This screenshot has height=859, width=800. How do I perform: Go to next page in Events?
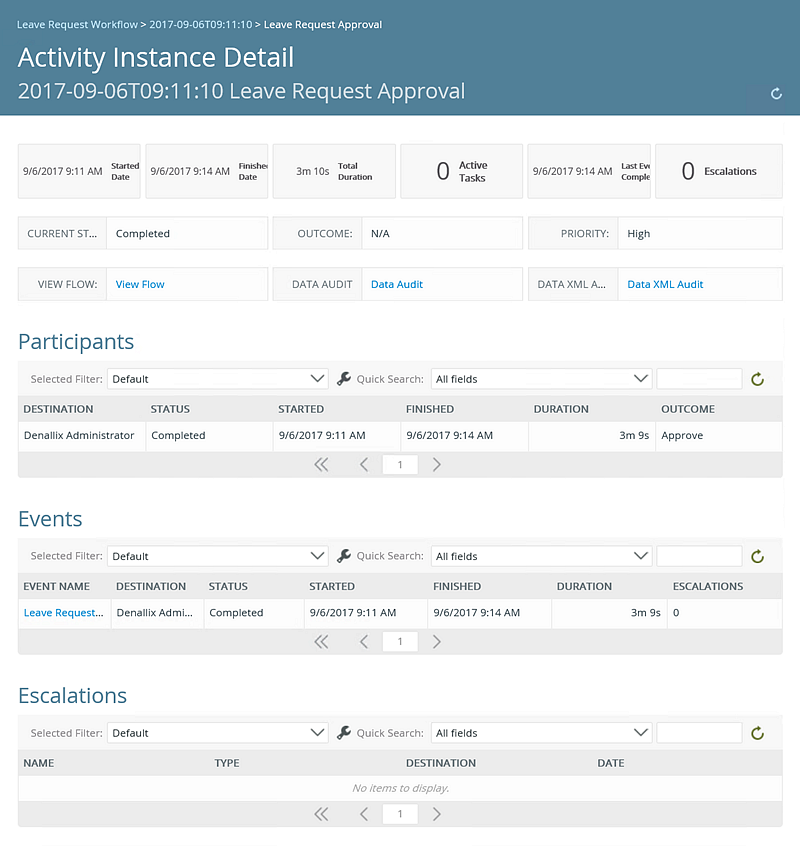point(436,642)
